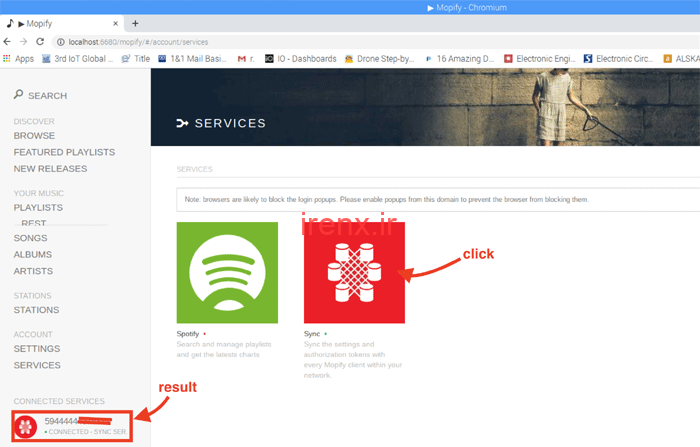Open account Settings
Viewport: 700px width, 447px height.
click(x=36, y=349)
